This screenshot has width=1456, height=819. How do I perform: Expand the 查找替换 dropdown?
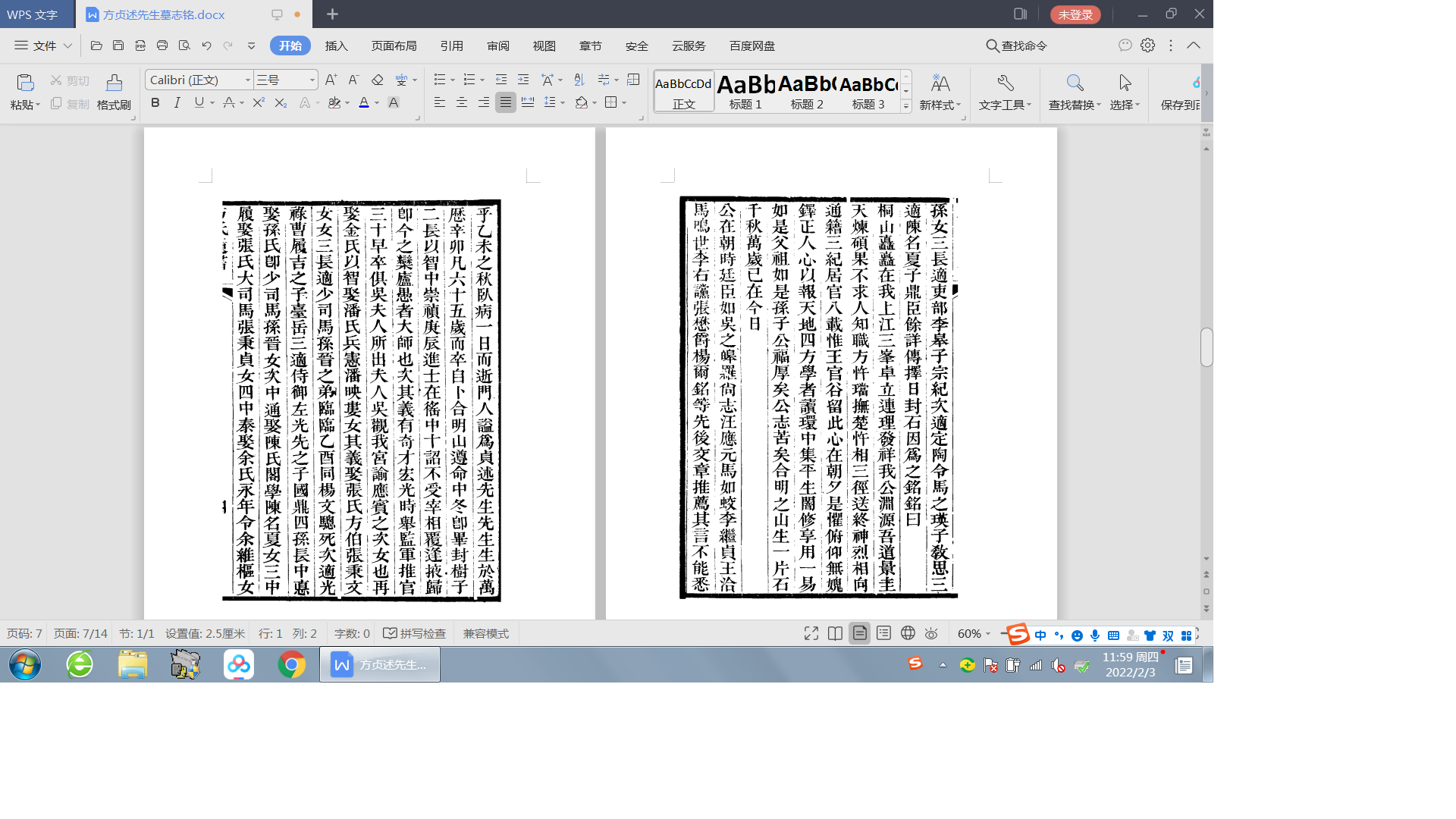1098,105
